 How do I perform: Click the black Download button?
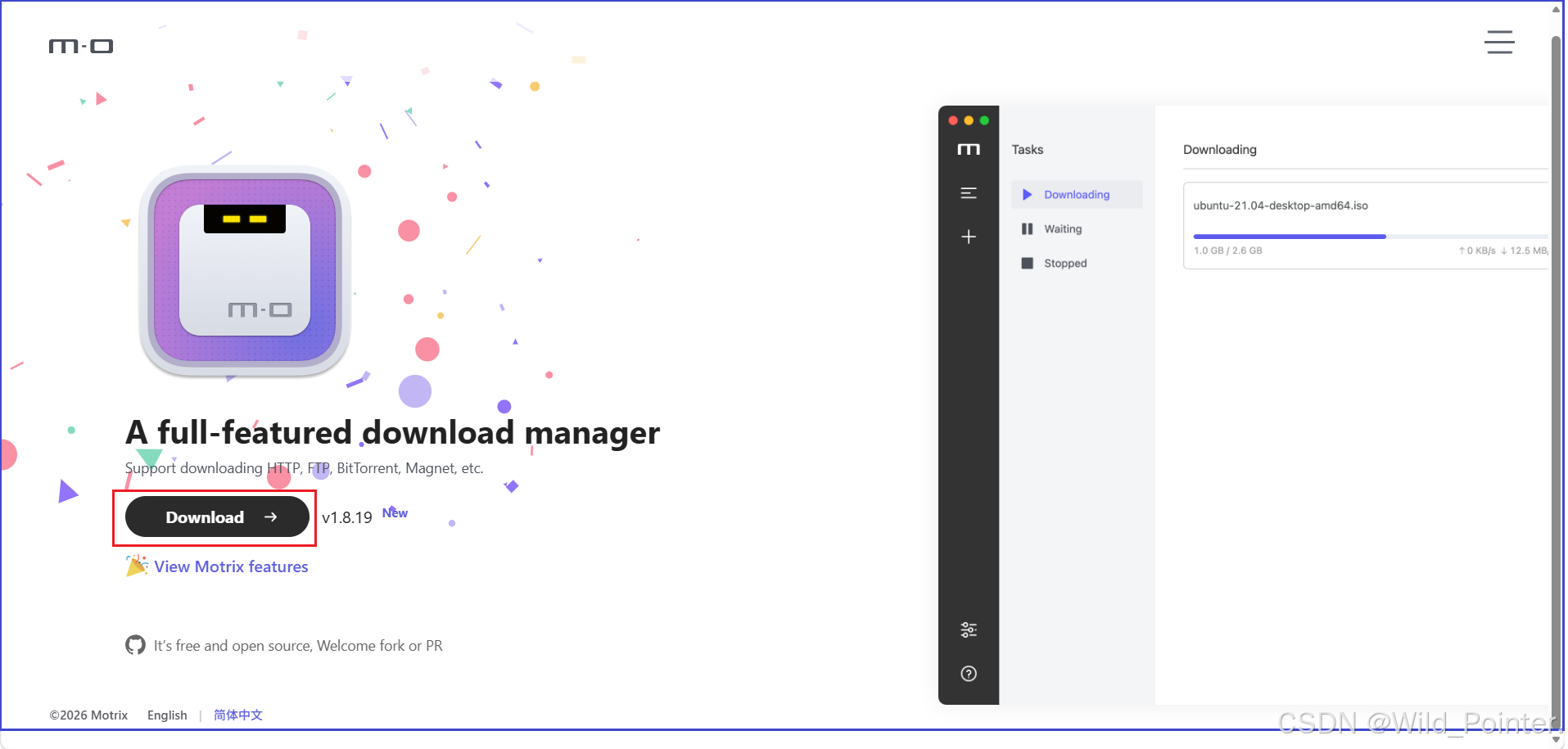217,517
